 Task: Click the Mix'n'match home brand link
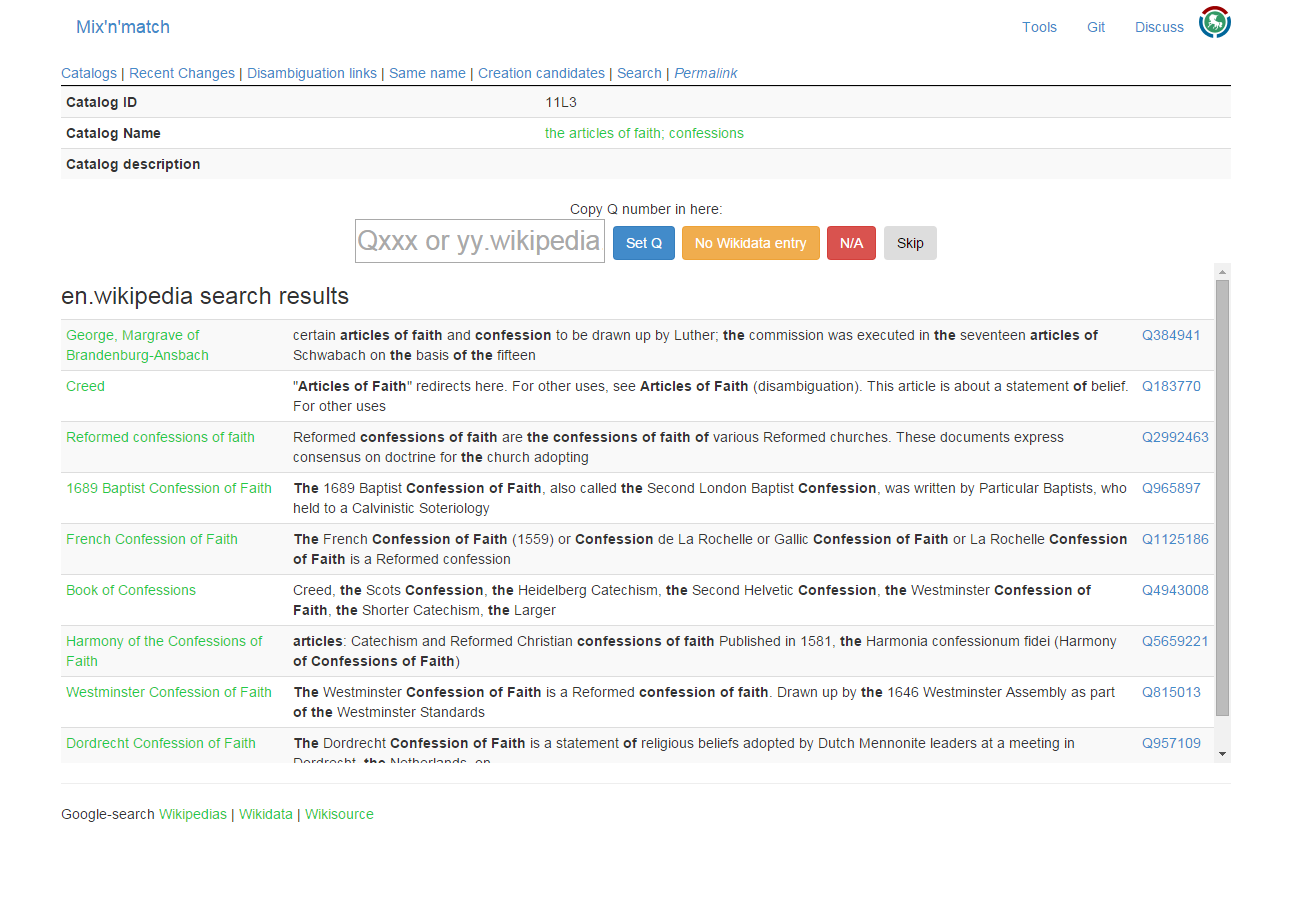(x=123, y=27)
